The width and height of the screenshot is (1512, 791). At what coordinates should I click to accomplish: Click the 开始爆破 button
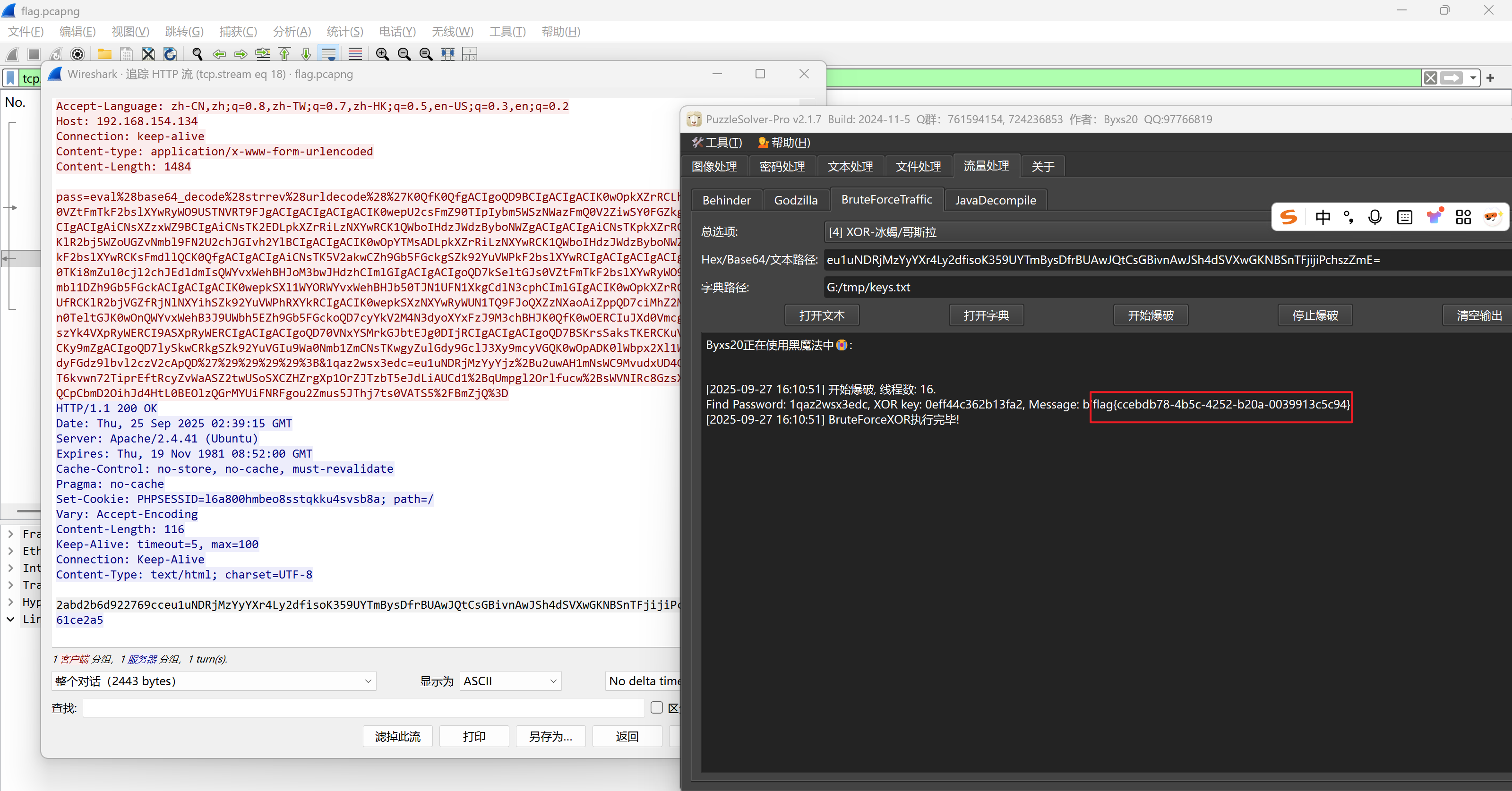pos(1151,316)
